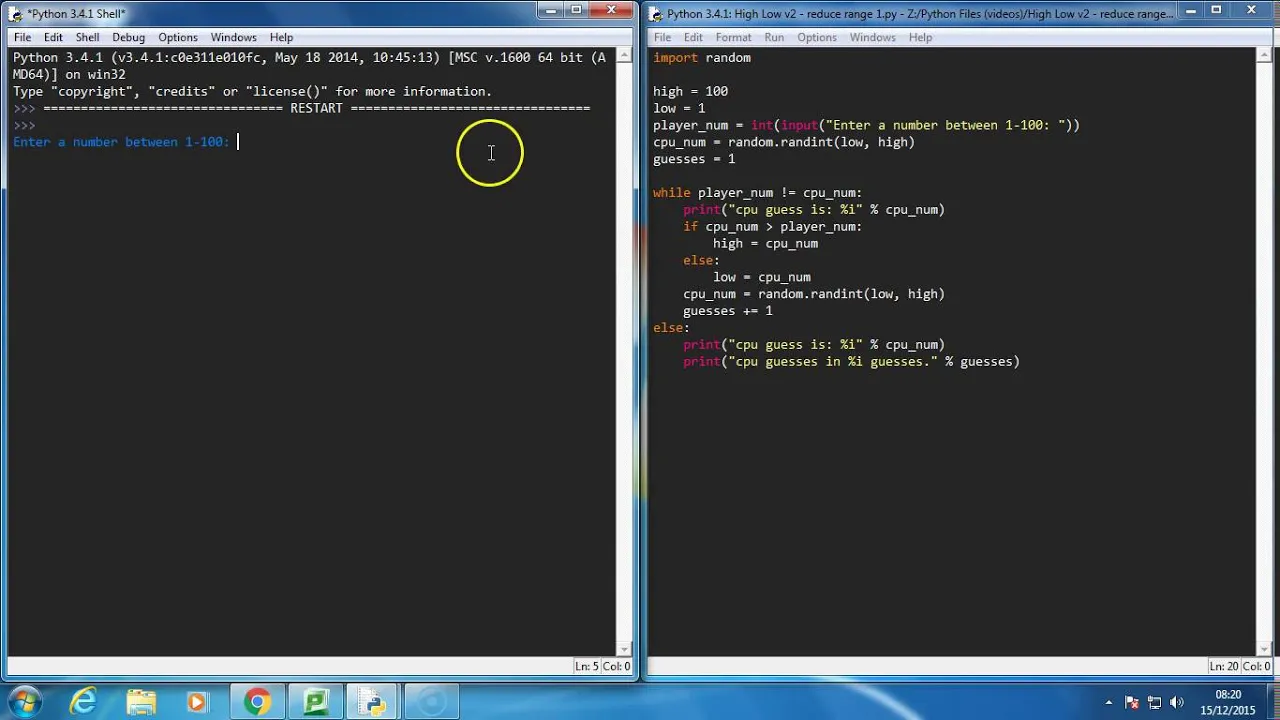Click "if cpu_num > player_num:" line
The width and height of the screenshot is (1280, 720).
pos(772,226)
